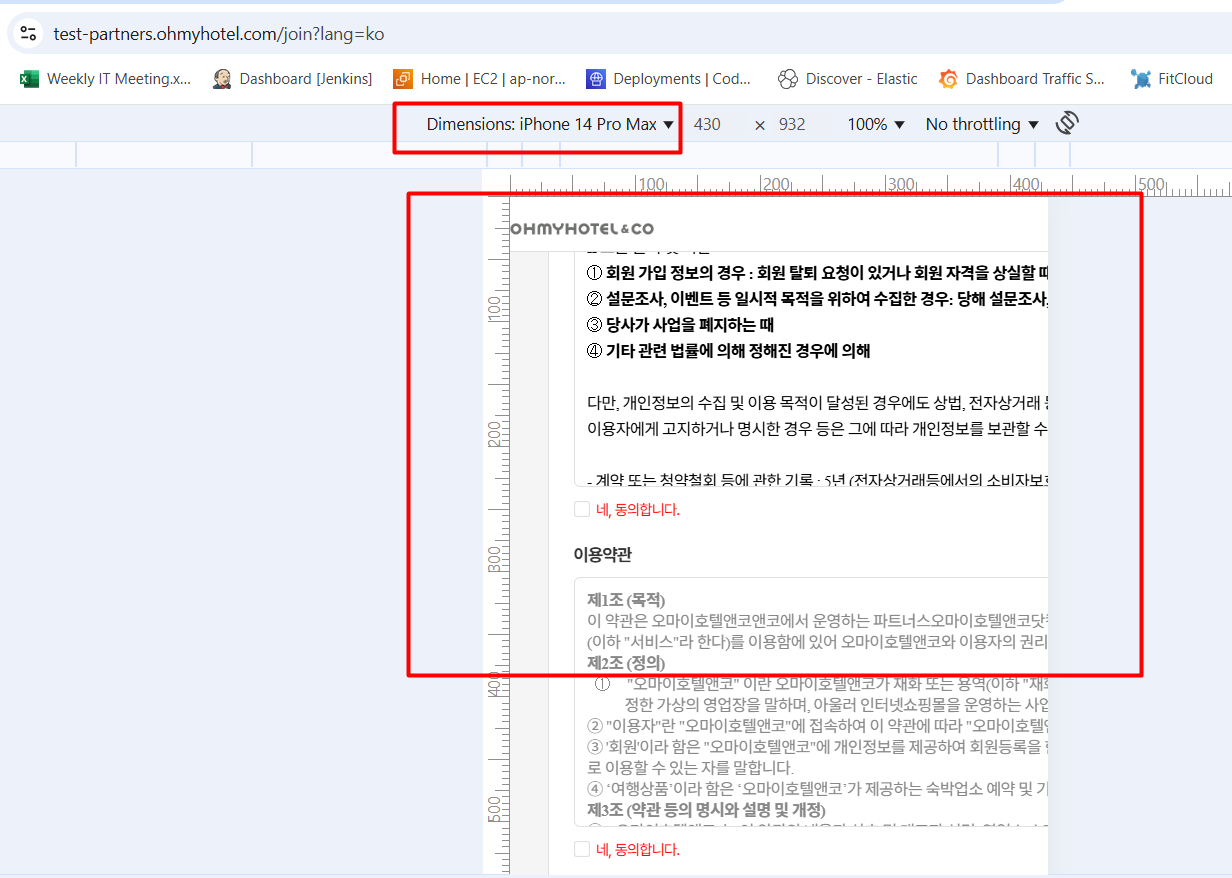Check the agree checkbox below the 이용약관 terms box
This screenshot has width=1232, height=878.
click(582, 850)
